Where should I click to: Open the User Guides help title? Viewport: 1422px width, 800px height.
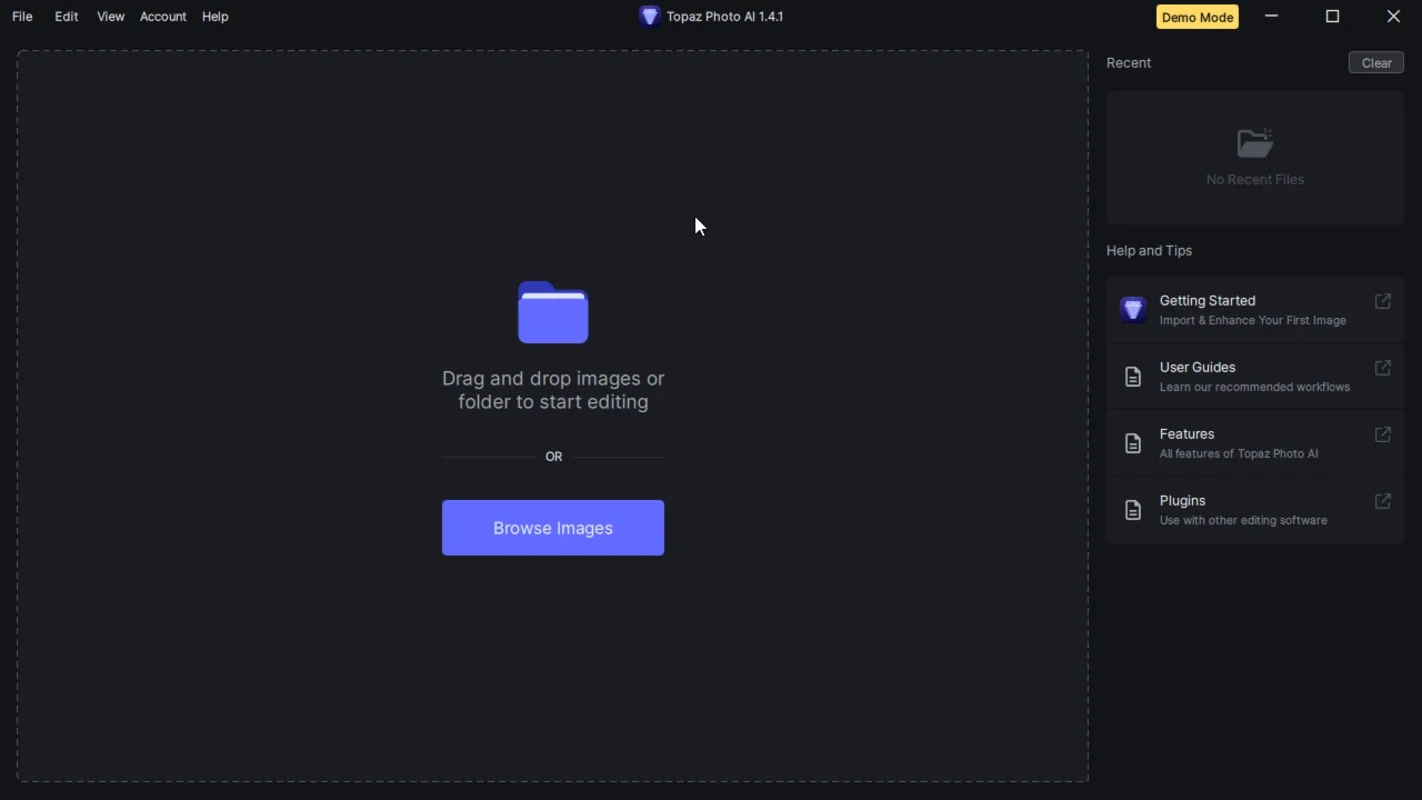[1197, 367]
